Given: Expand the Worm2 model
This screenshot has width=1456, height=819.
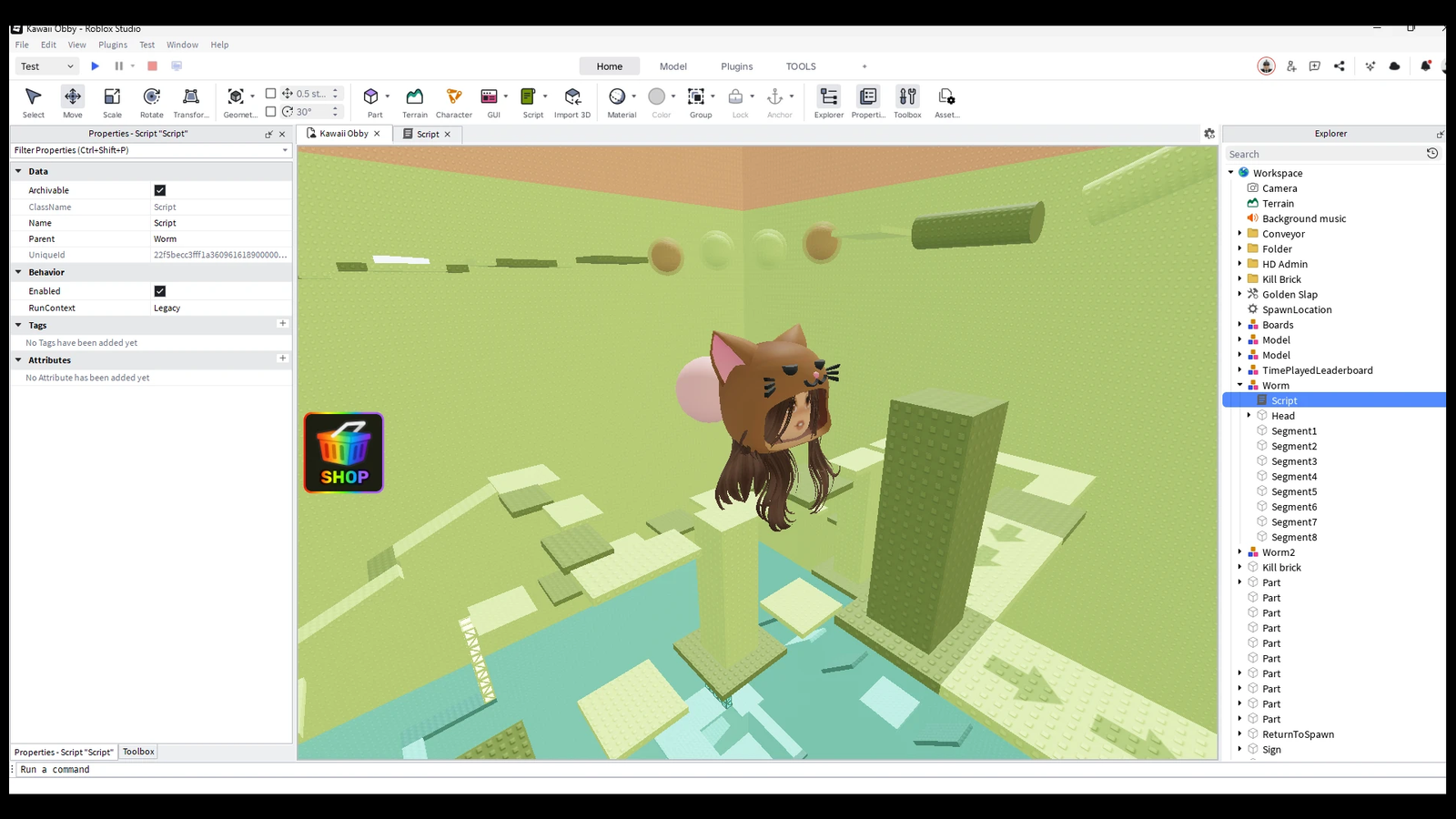Looking at the screenshot, I should tap(1240, 552).
